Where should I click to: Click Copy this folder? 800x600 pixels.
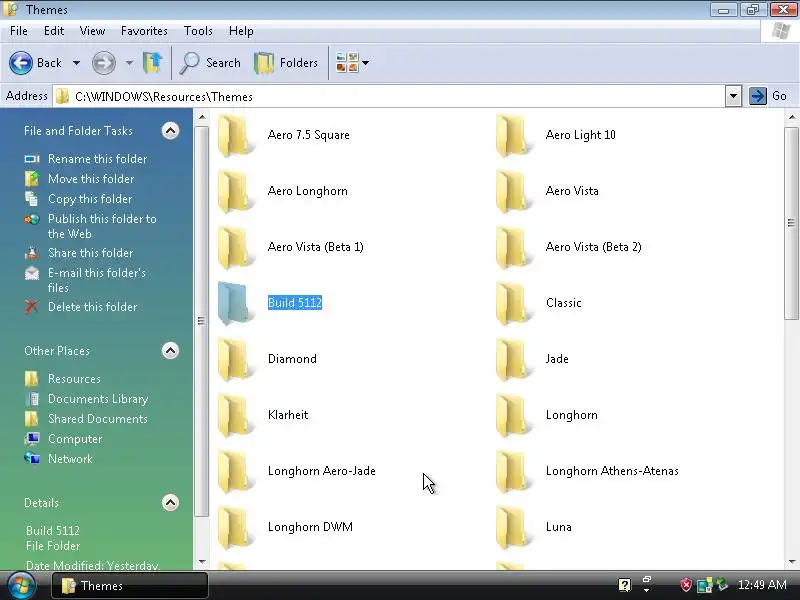click(90, 198)
